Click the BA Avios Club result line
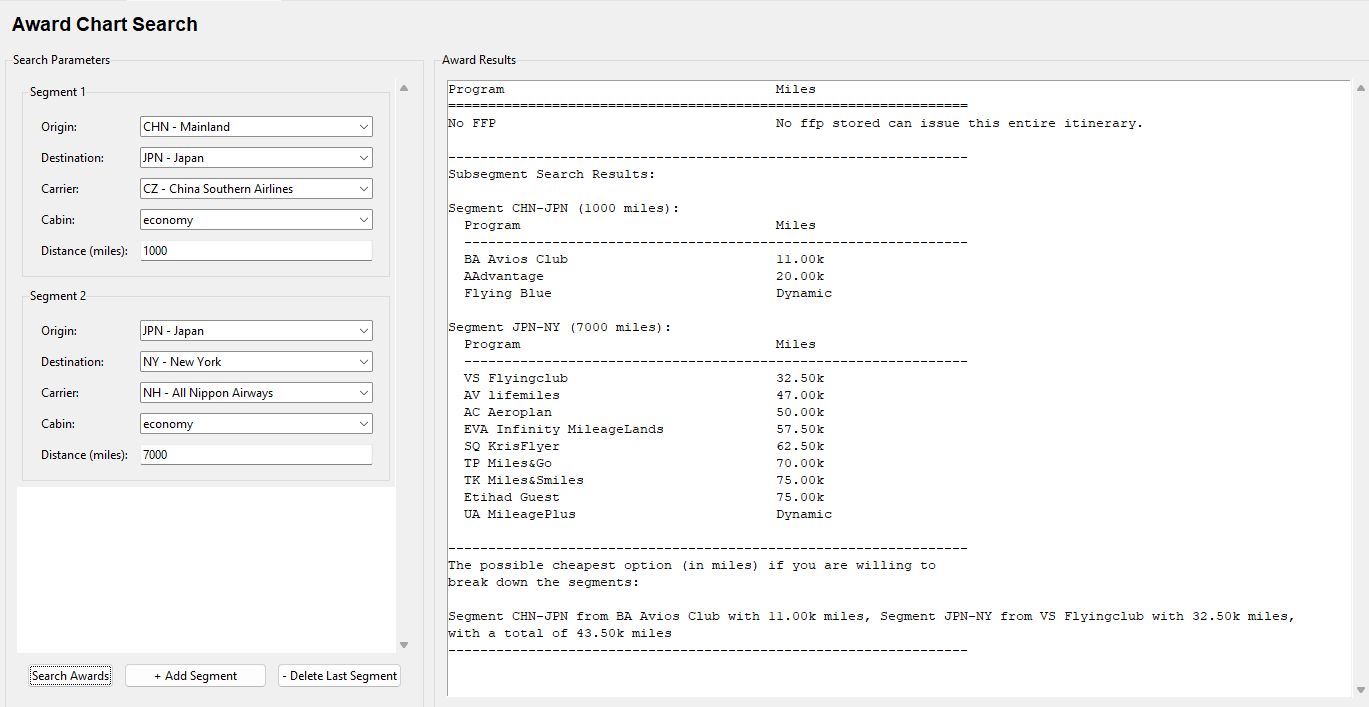 [515, 260]
